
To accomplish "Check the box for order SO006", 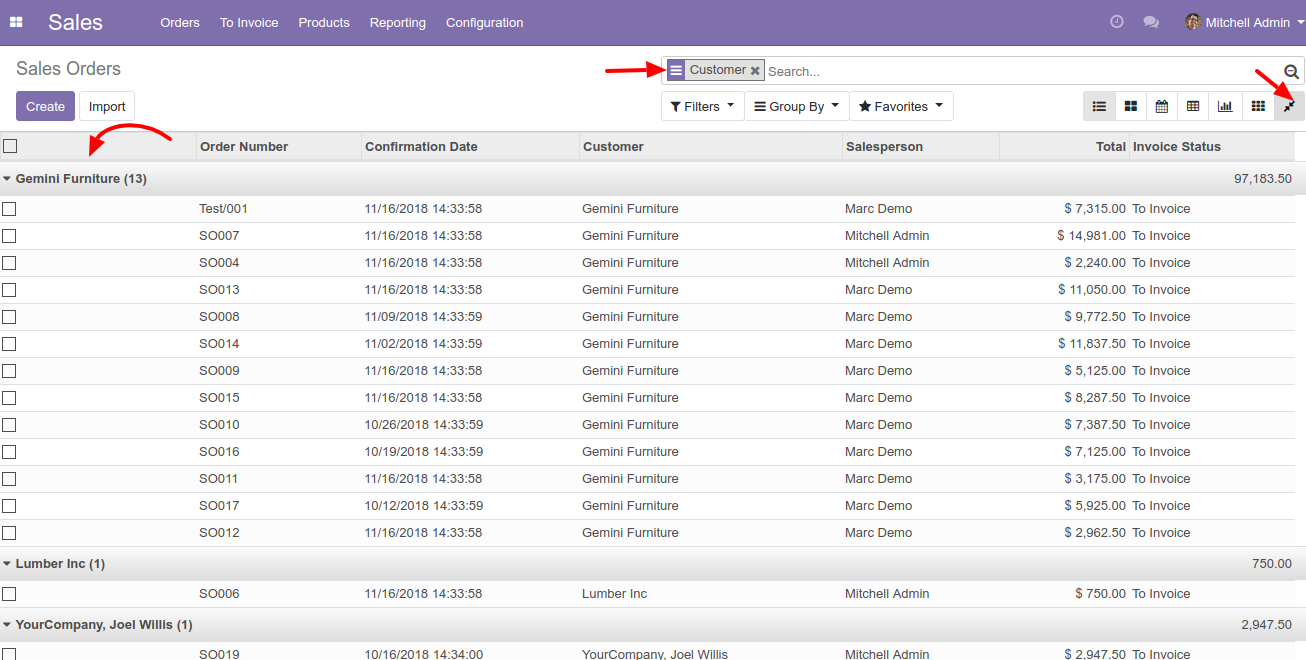I will click(9, 594).
